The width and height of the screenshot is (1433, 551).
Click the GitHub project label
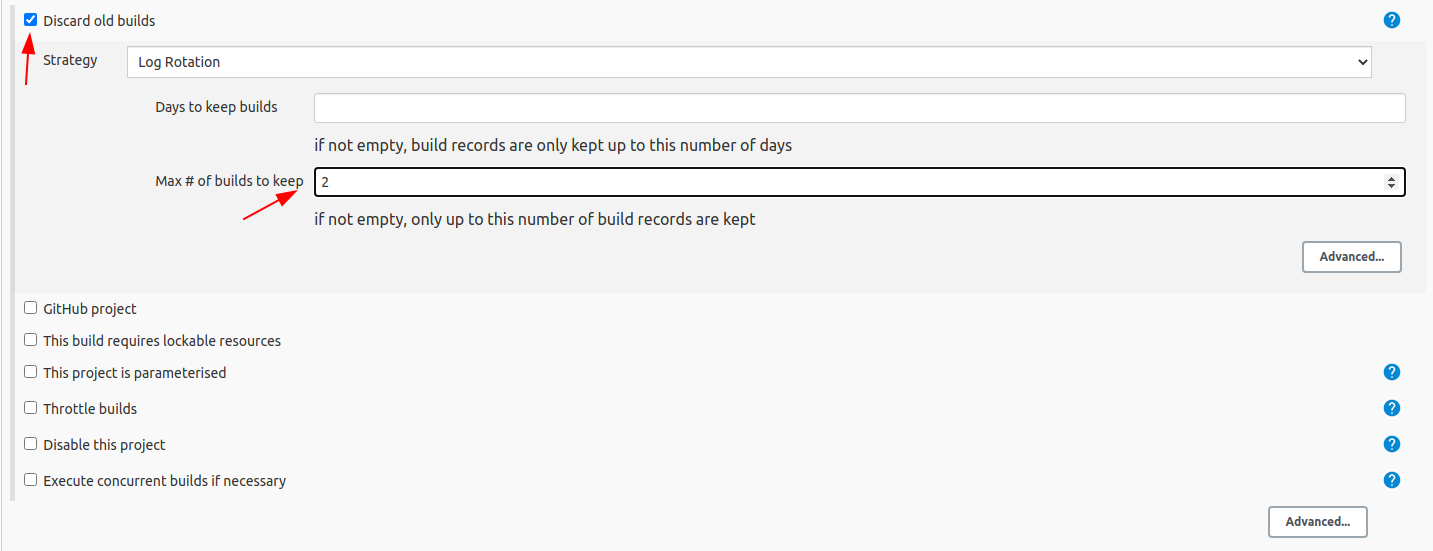pos(90,309)
